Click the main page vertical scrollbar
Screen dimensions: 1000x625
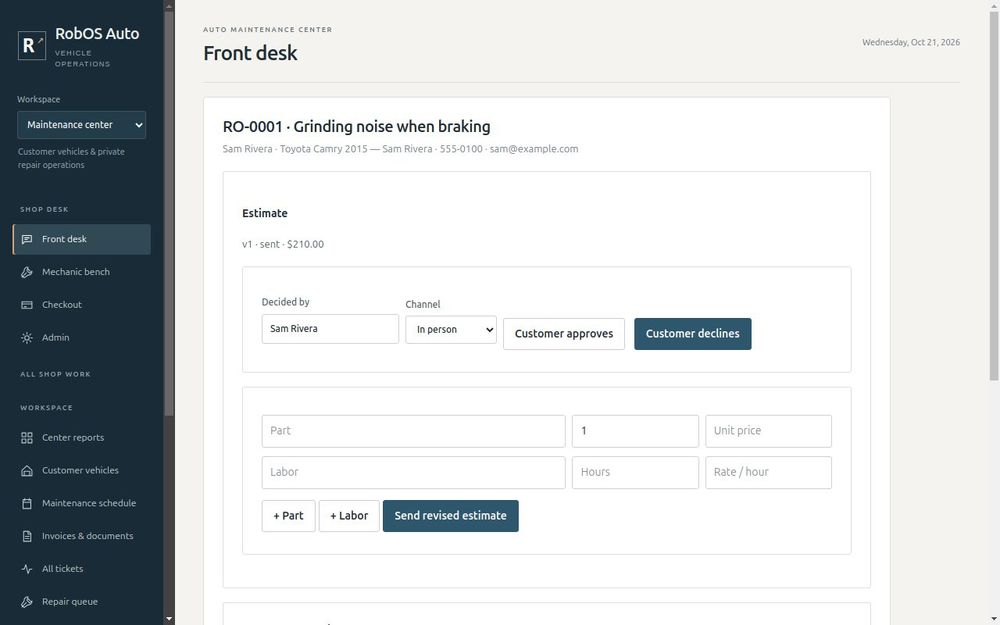point(994,196)
